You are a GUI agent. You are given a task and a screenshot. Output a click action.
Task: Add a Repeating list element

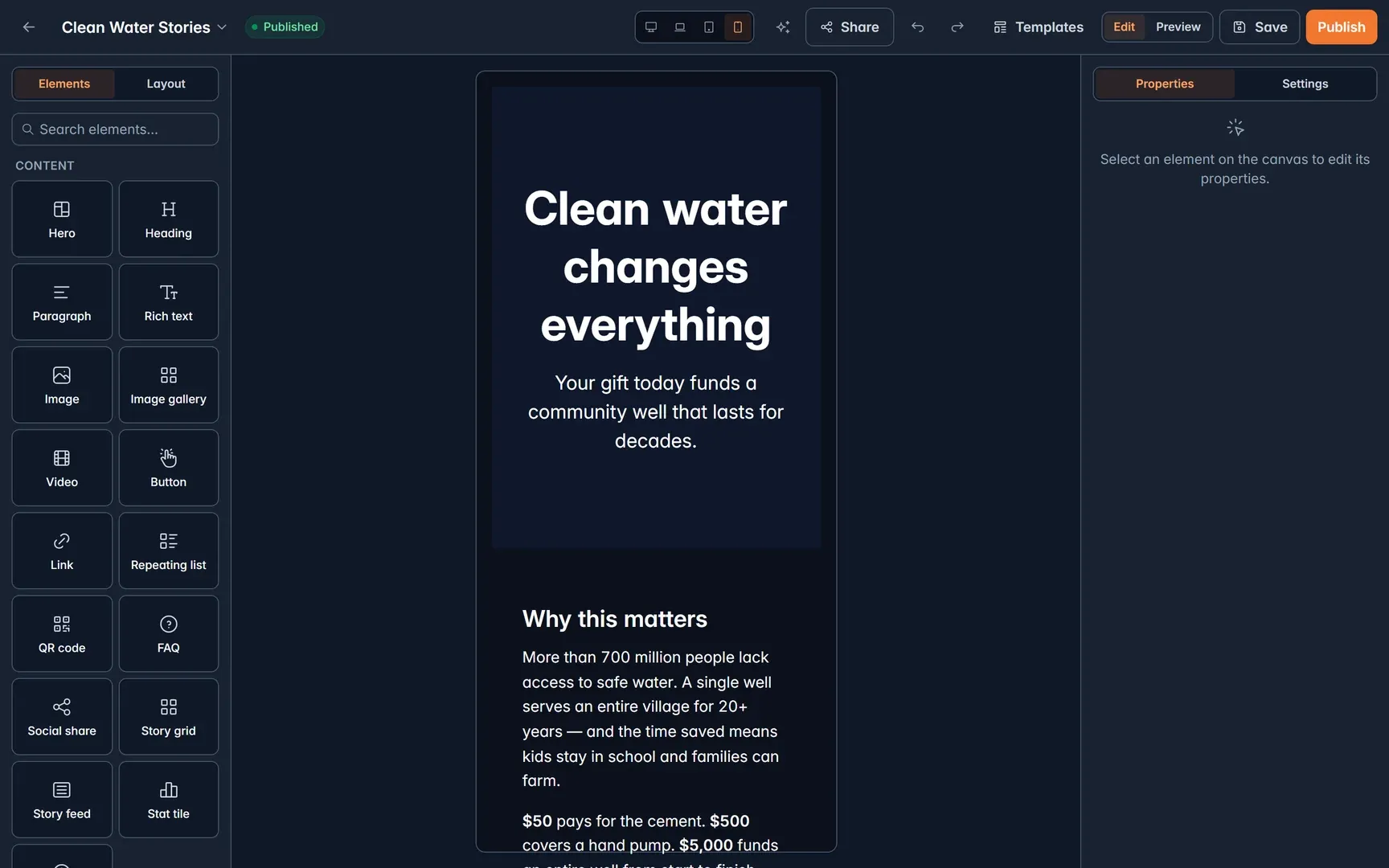[169, 551]
